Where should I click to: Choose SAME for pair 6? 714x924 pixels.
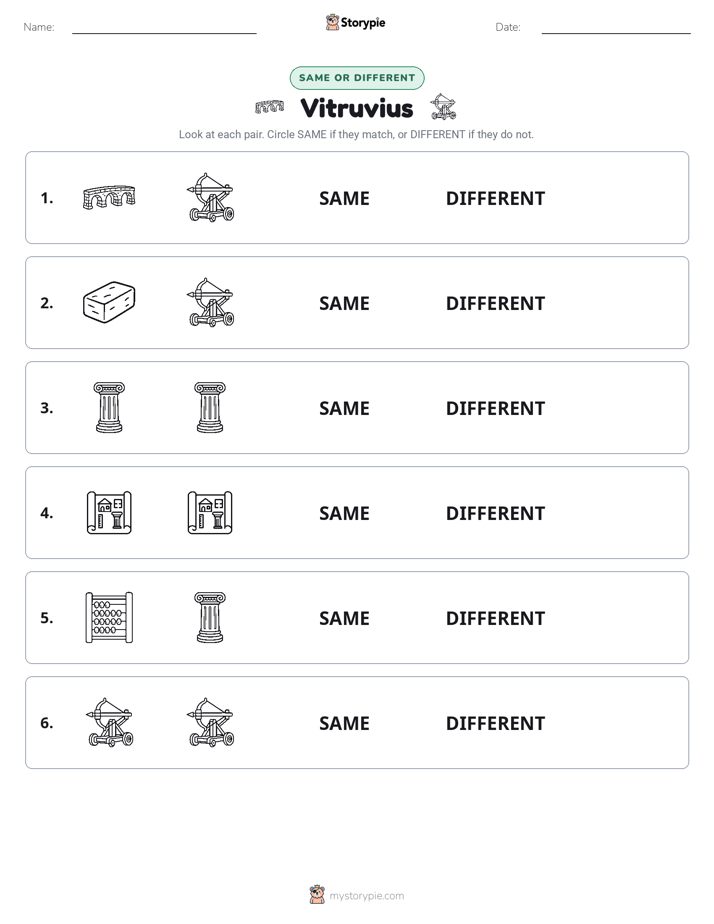click(344, 723)
